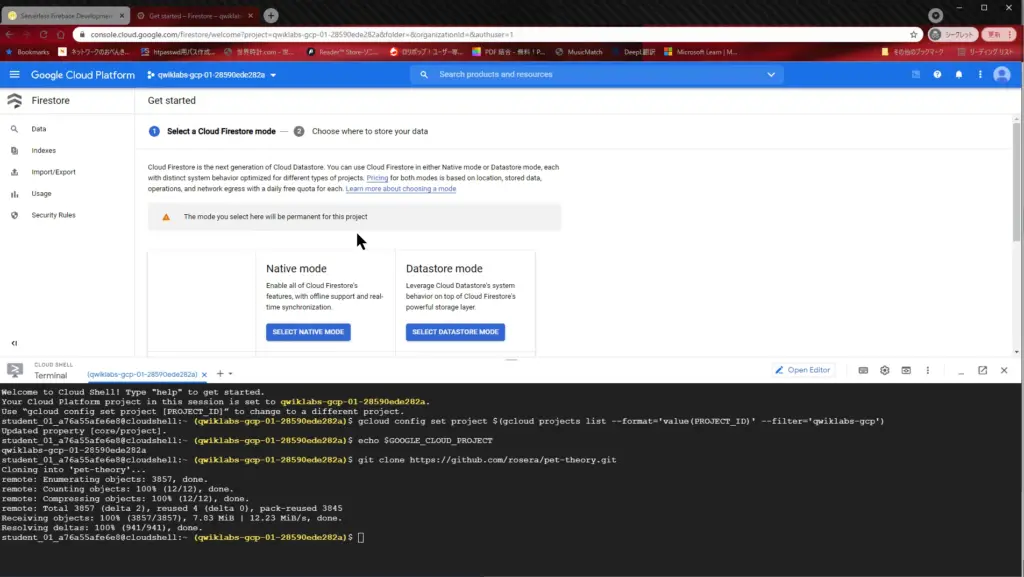Reload the current page
1024x577 pixels.
(x=44, y=35)
